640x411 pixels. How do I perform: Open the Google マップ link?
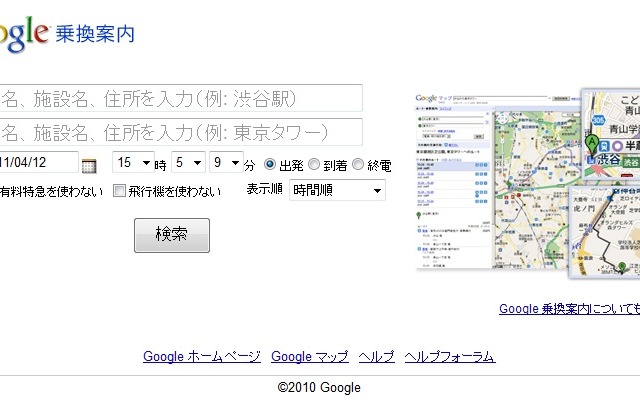[x=310, y=357]
